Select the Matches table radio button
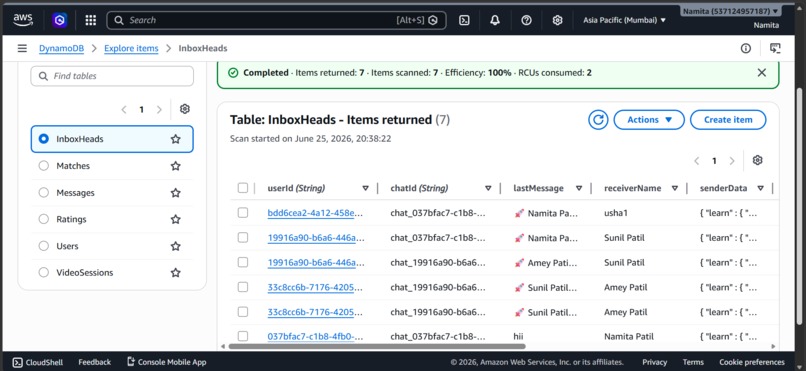This screenshot has width=806, height=371. click(44, 166)
